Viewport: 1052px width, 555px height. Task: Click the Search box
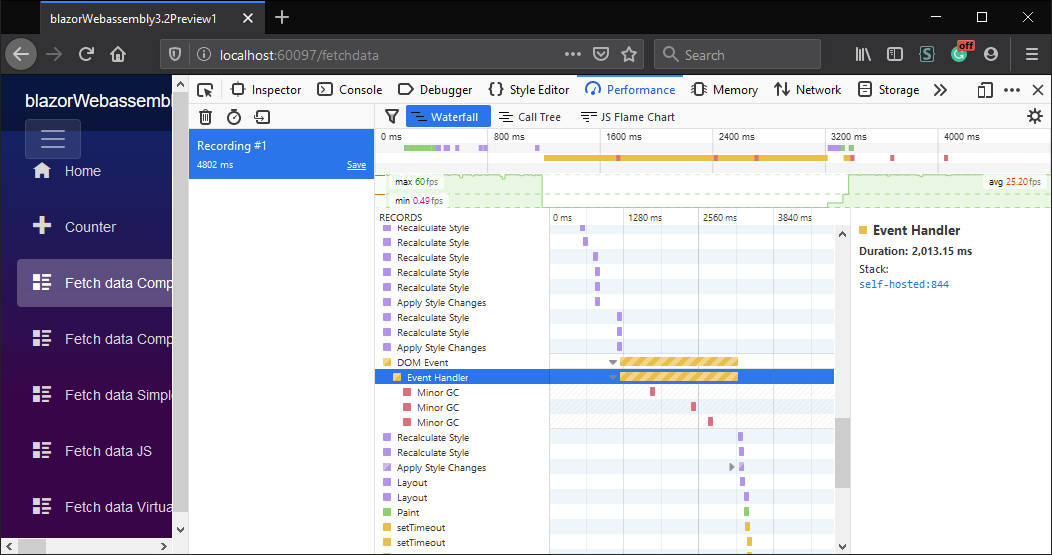click(737, 54)
